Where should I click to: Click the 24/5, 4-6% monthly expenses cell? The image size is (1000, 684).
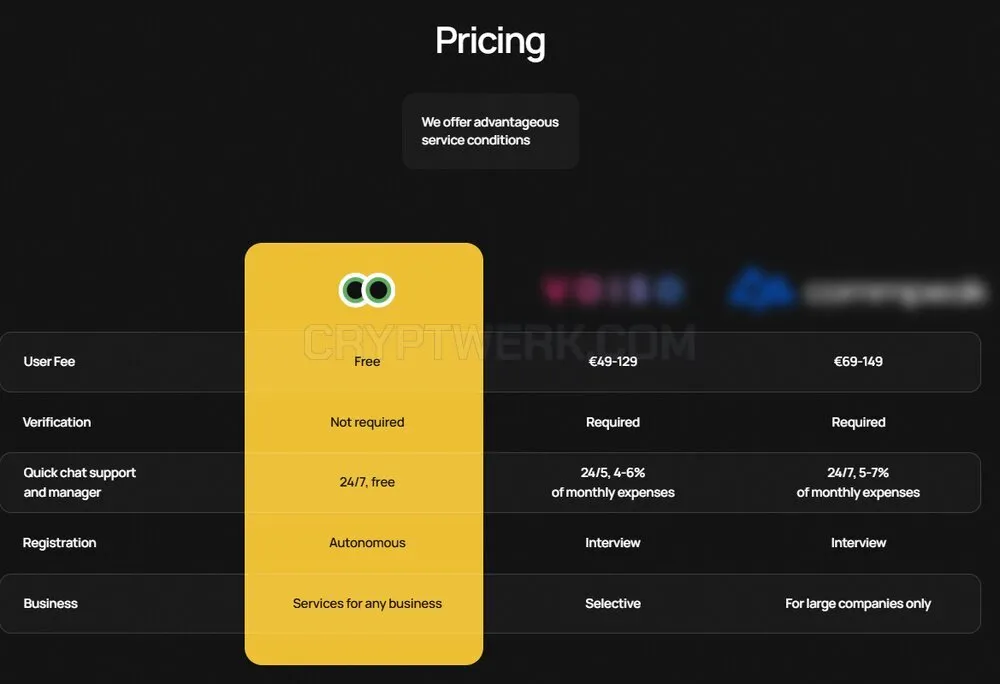coord(613,483)
